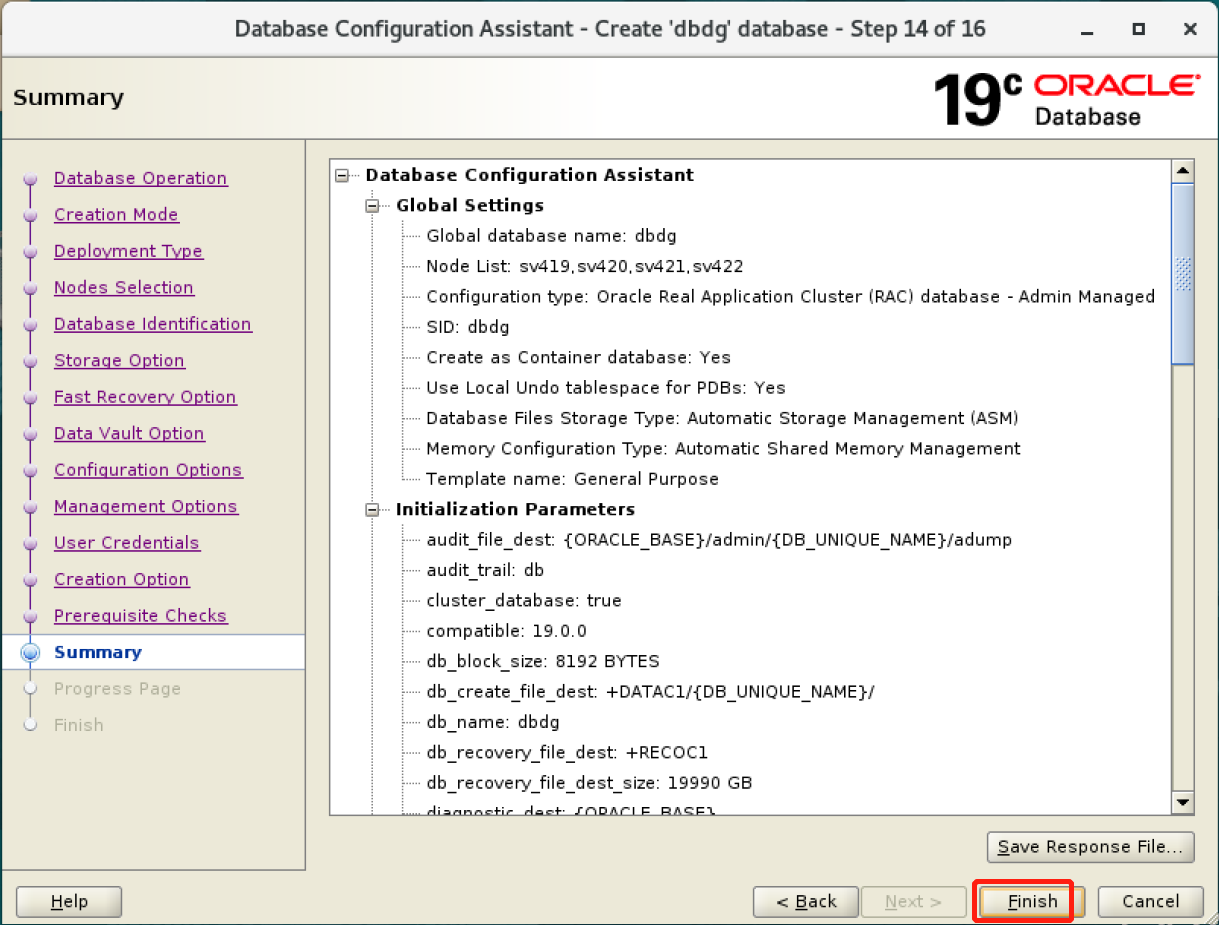Select 'cluster_database: true' row
The image size is (1219, 925).
tap(524, 601)
